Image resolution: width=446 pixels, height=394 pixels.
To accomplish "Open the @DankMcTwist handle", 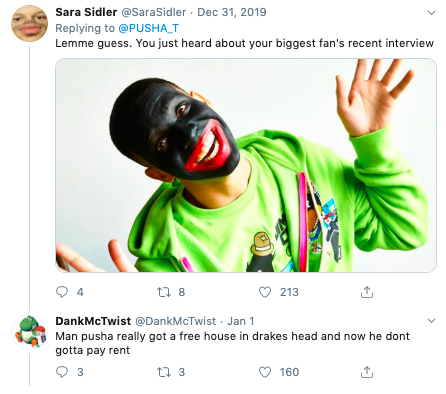I will tap(175, 321).
